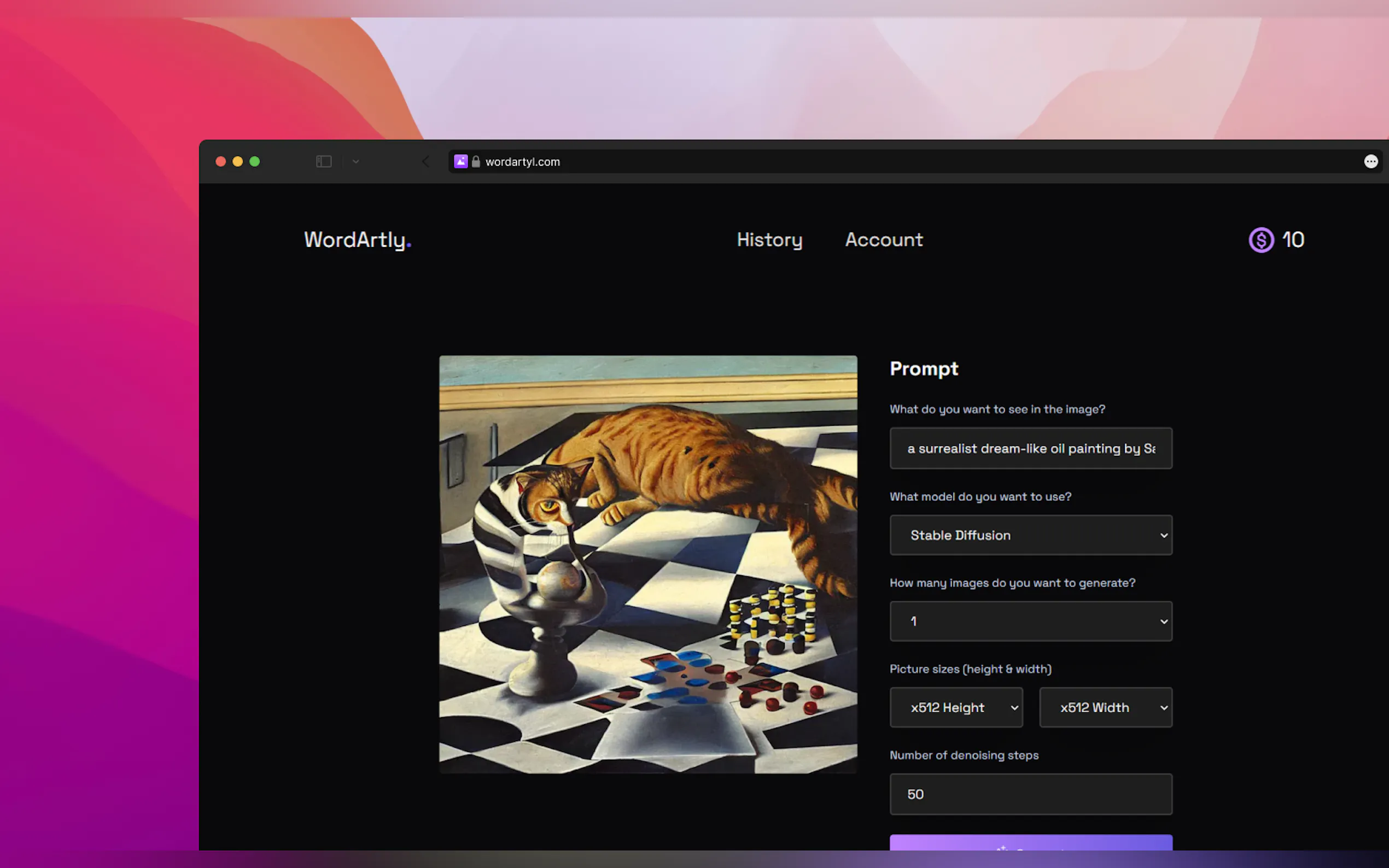Click the credit balance number 10
This screenshot has width=1389, height=868.
pyautogui.click(x=1293, y=240)
